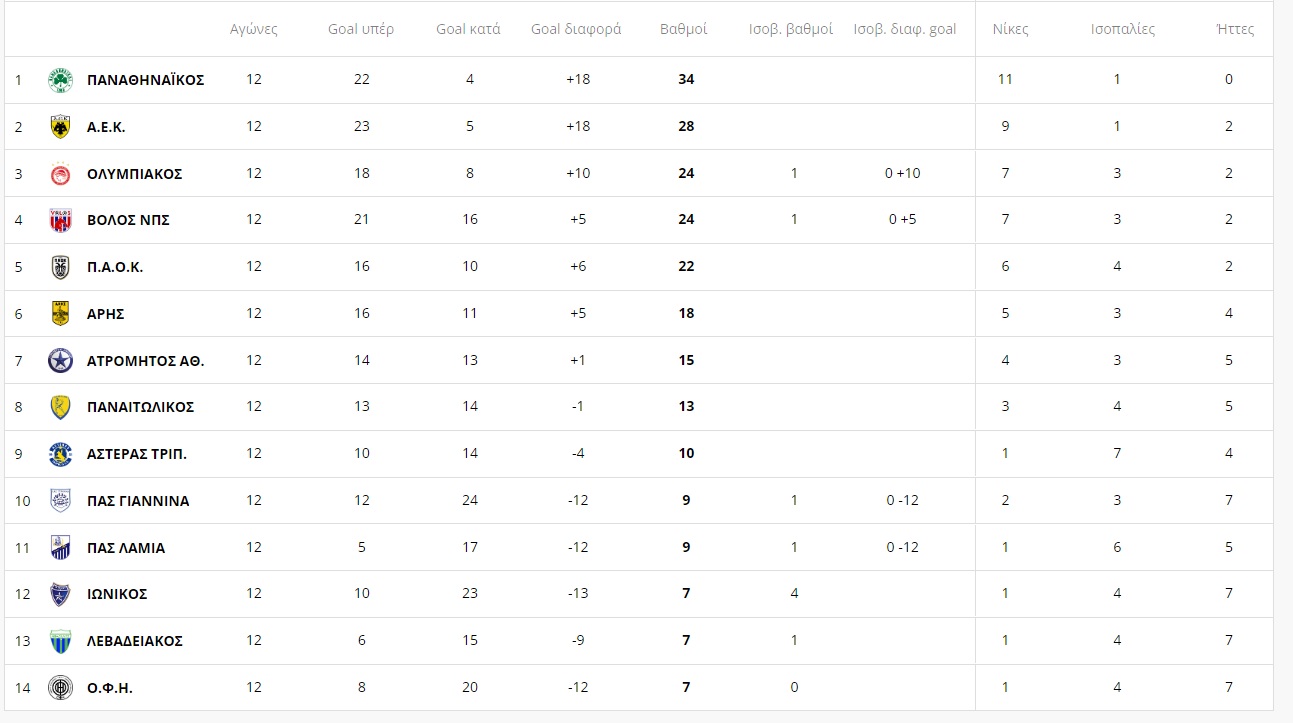Viewport: 1293px width, 723px height.
Task: Select the PAS Giannina club badge
Action: 61,500
